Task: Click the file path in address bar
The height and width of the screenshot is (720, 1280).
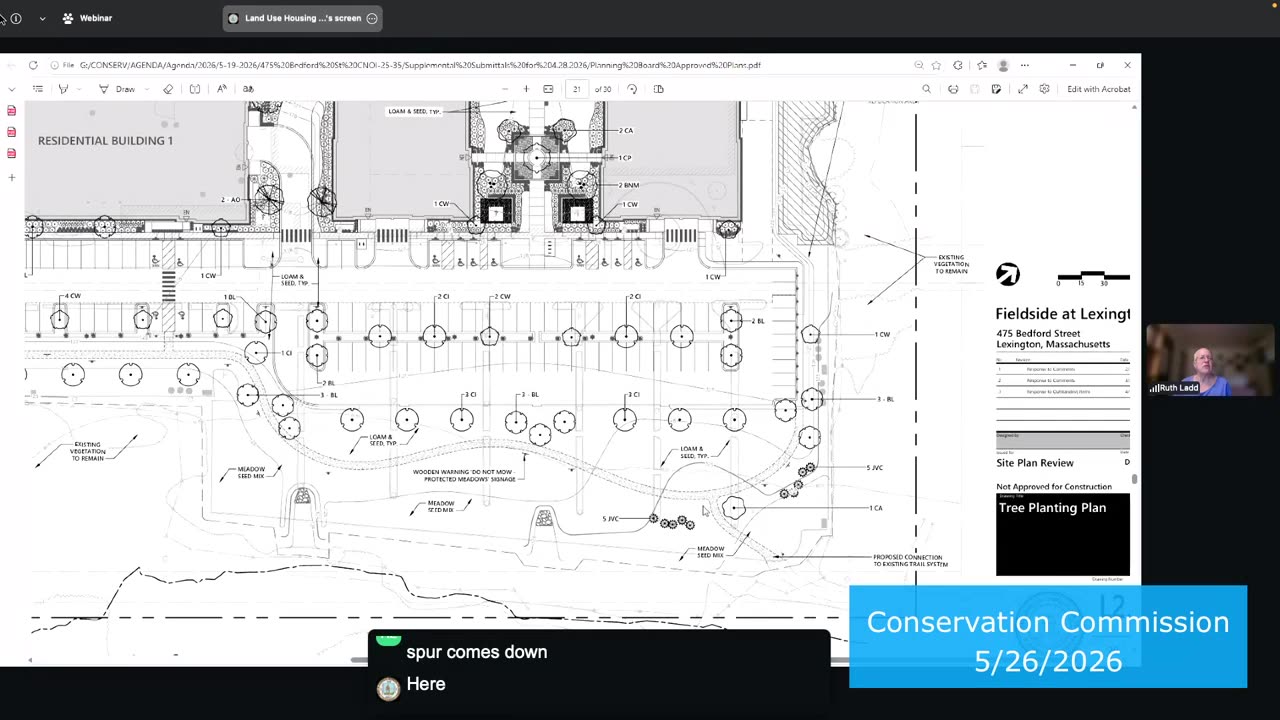Action: (420, 65)
